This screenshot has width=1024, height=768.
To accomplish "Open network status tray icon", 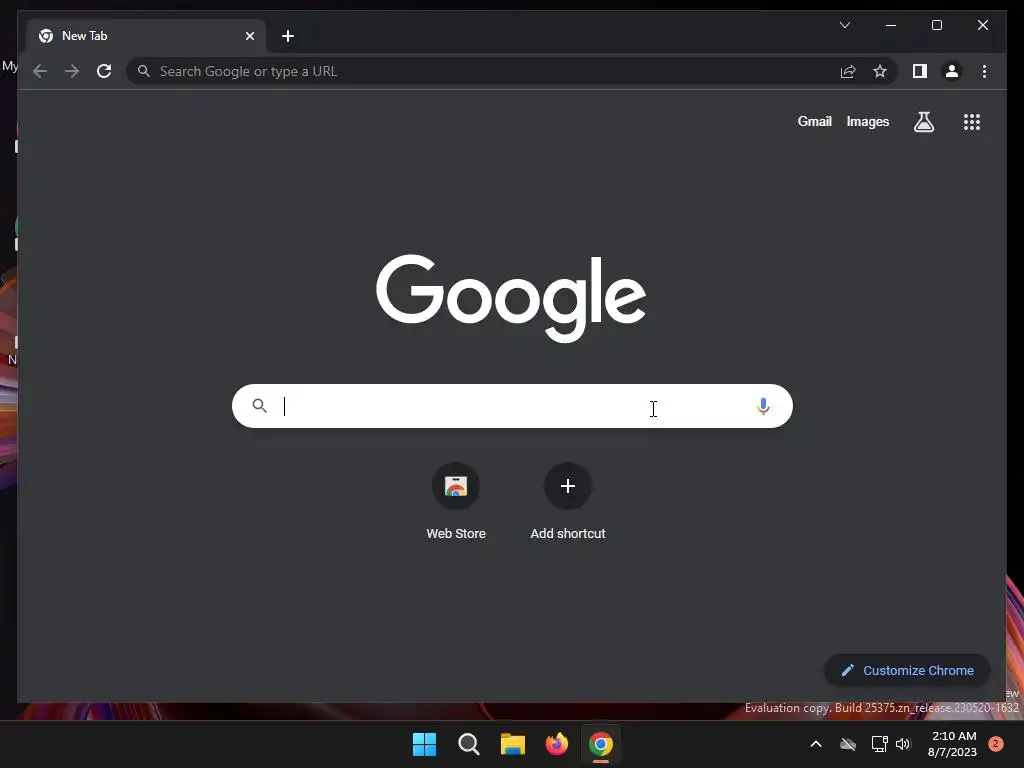I will tap(879, 744).
